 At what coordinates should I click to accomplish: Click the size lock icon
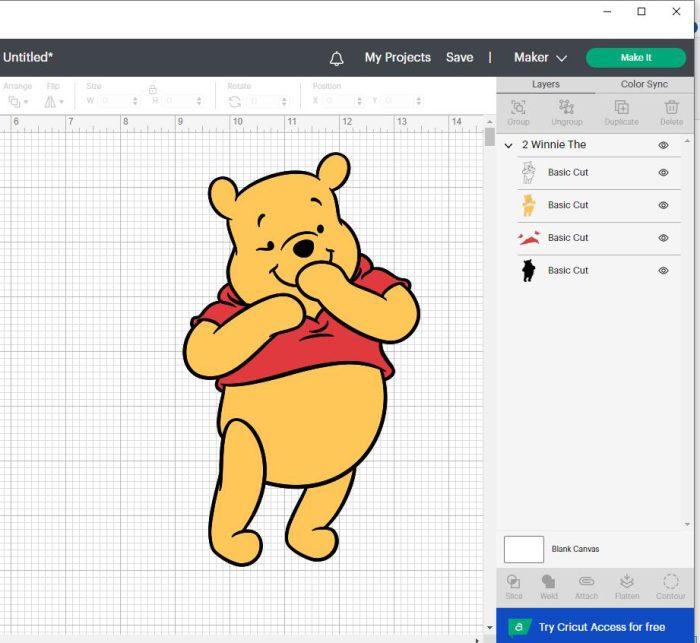[x=153, y=90]
